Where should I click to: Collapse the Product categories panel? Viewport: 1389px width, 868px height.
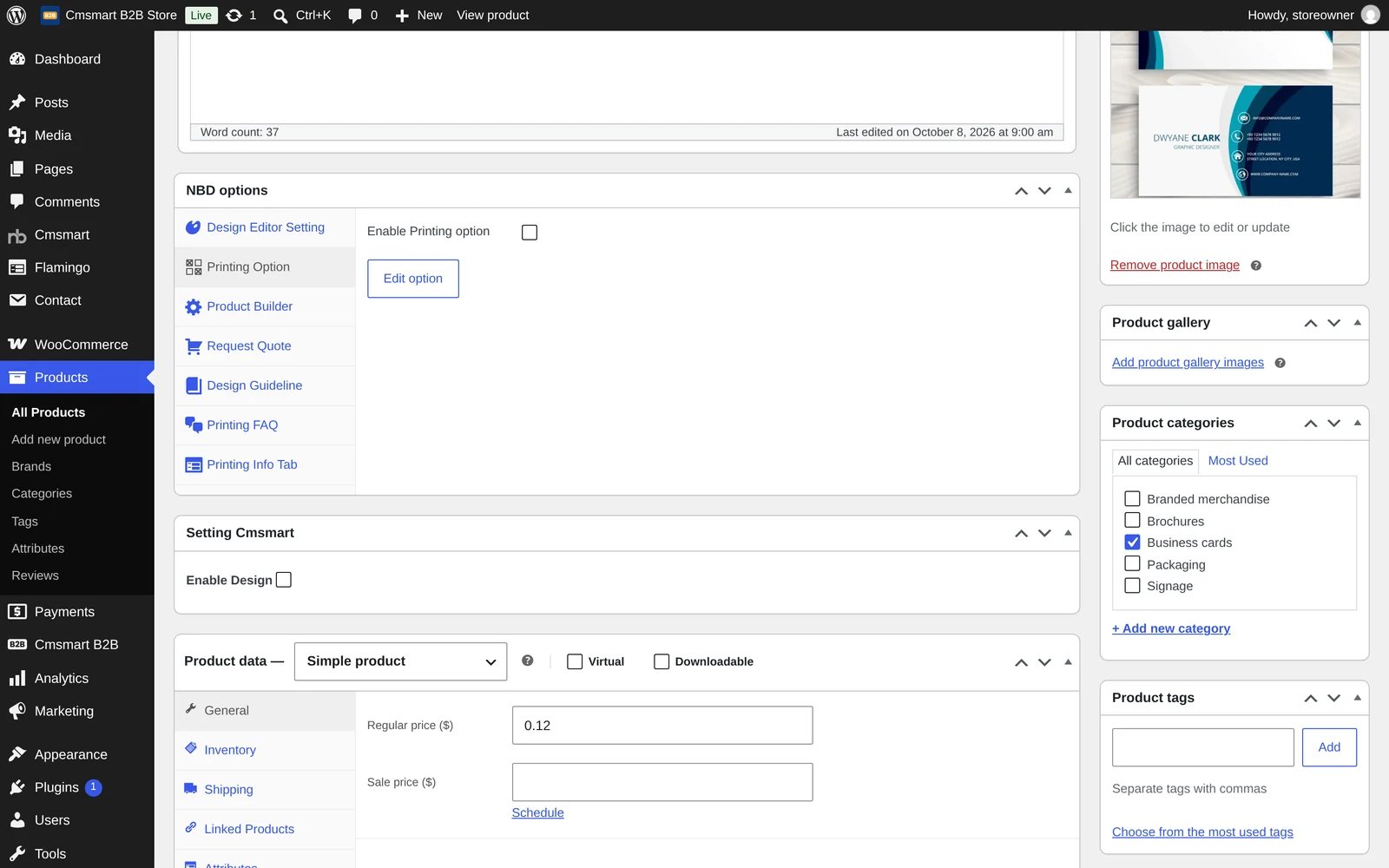1357,423
